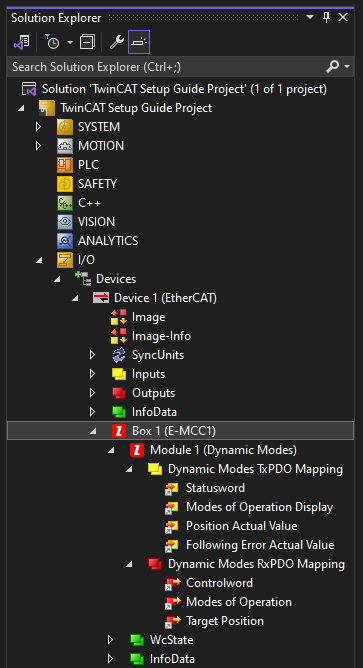This screenshot has height=668, width=363.
Task: Click the green WcState icon
Action: pos(137,640)
